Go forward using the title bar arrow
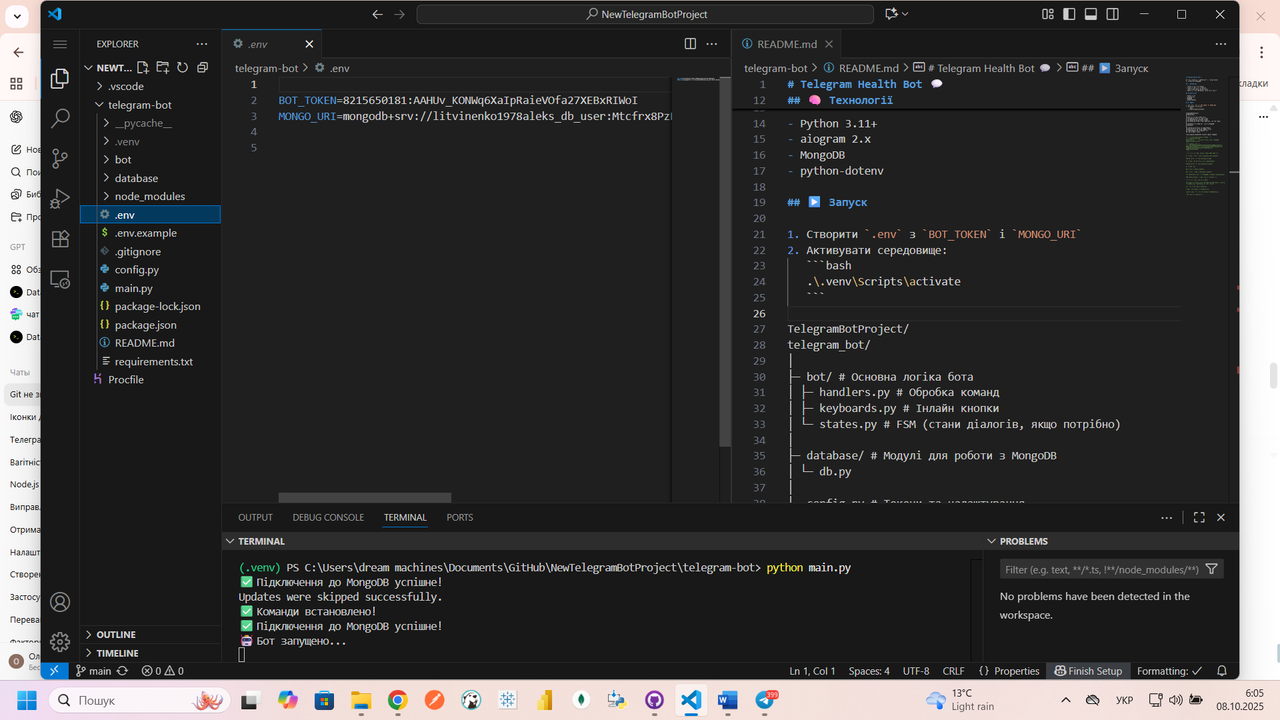Image resolution: width=1280 pixels, height=720 pixels. pyautogui.click(x=399, y=14)
